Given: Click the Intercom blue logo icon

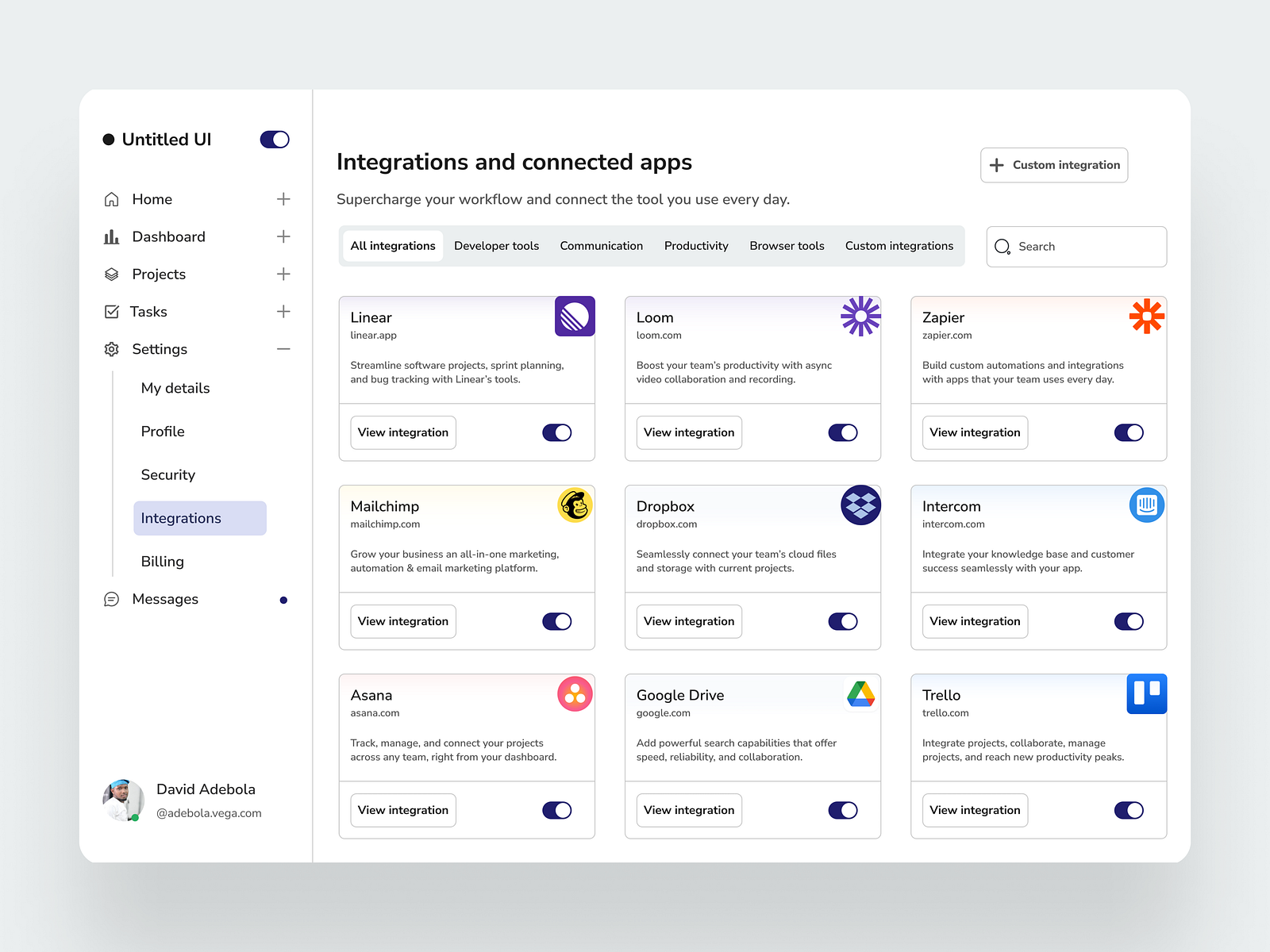Looking at the screenshot, I should click(1147, 505).
